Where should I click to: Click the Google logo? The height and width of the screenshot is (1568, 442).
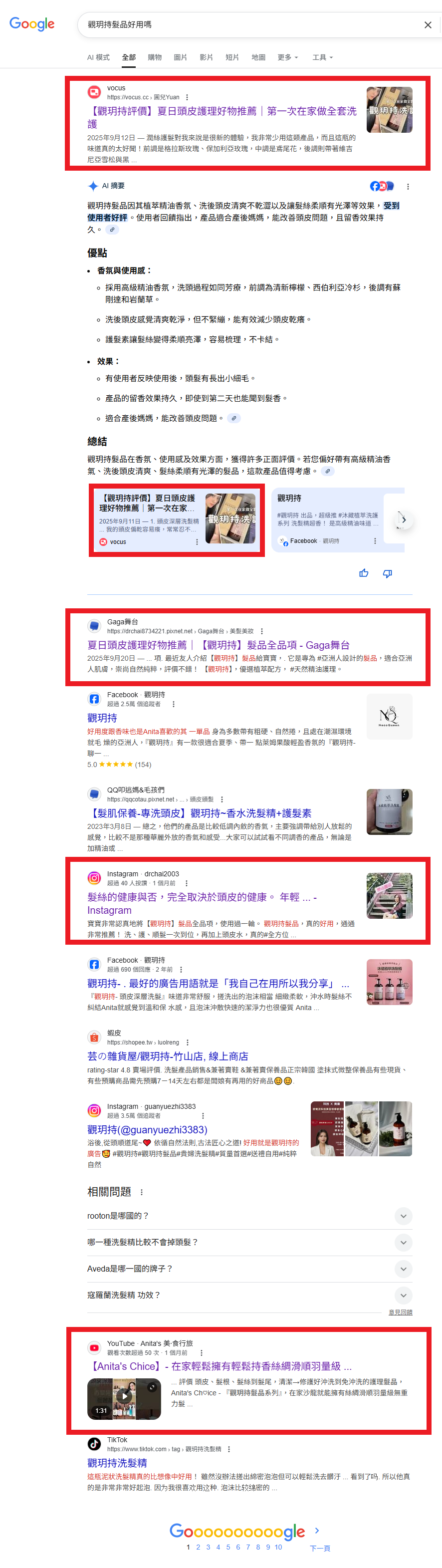tap(32, 24)
